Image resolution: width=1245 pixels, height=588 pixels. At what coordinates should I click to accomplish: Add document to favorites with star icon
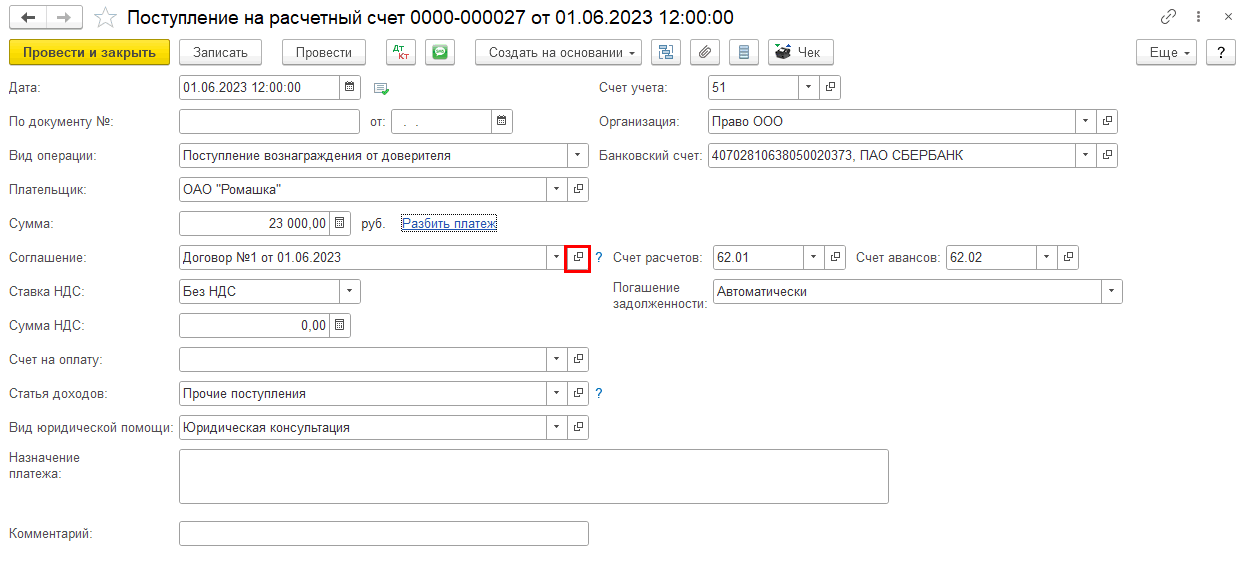click(104, 17)
